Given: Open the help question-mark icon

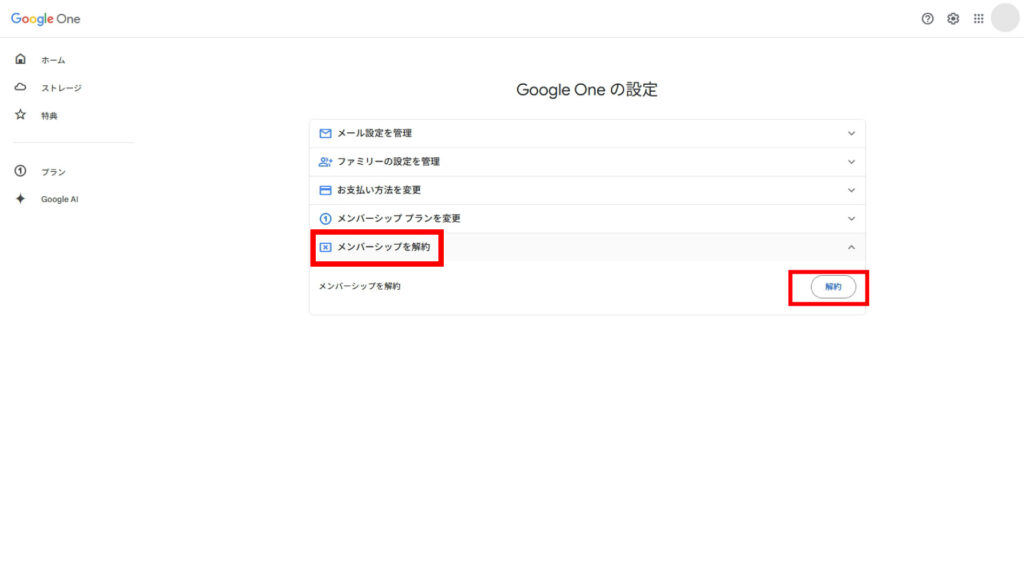Looking at the screenshot, I should point(927,19).
